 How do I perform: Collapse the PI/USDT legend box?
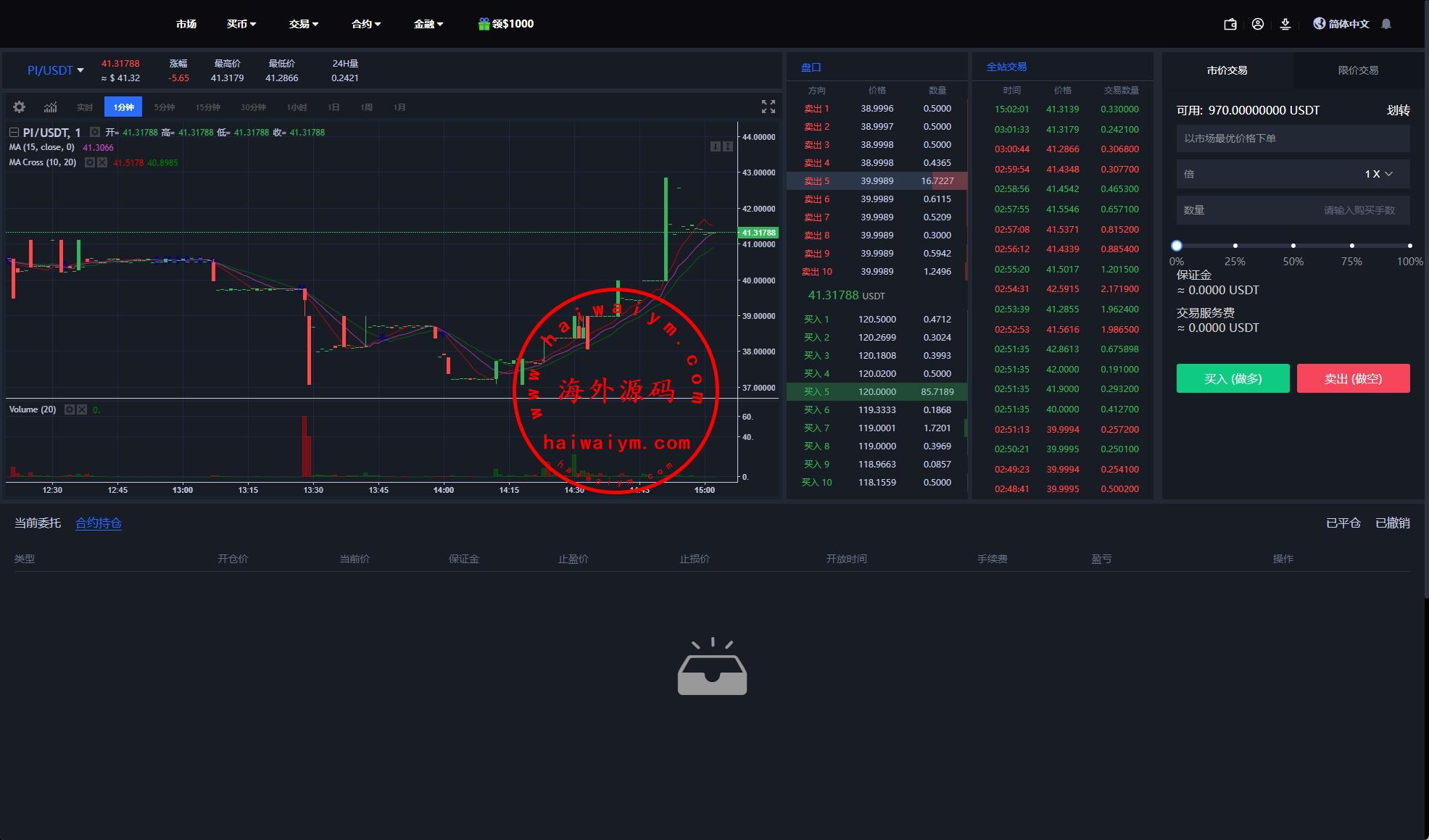click(x=14, y=133)
